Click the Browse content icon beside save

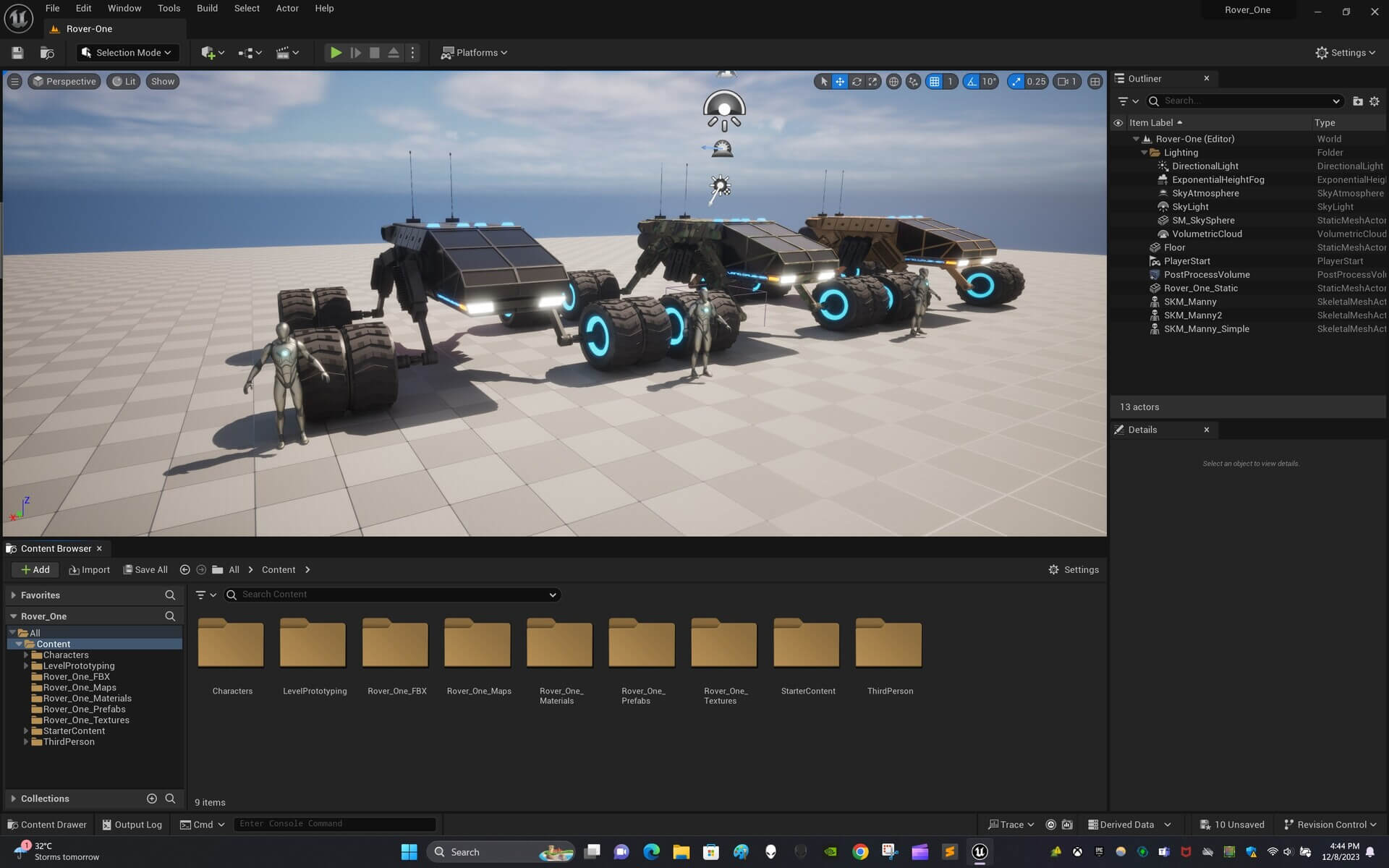pyautogui.click(x=47, y=53)
